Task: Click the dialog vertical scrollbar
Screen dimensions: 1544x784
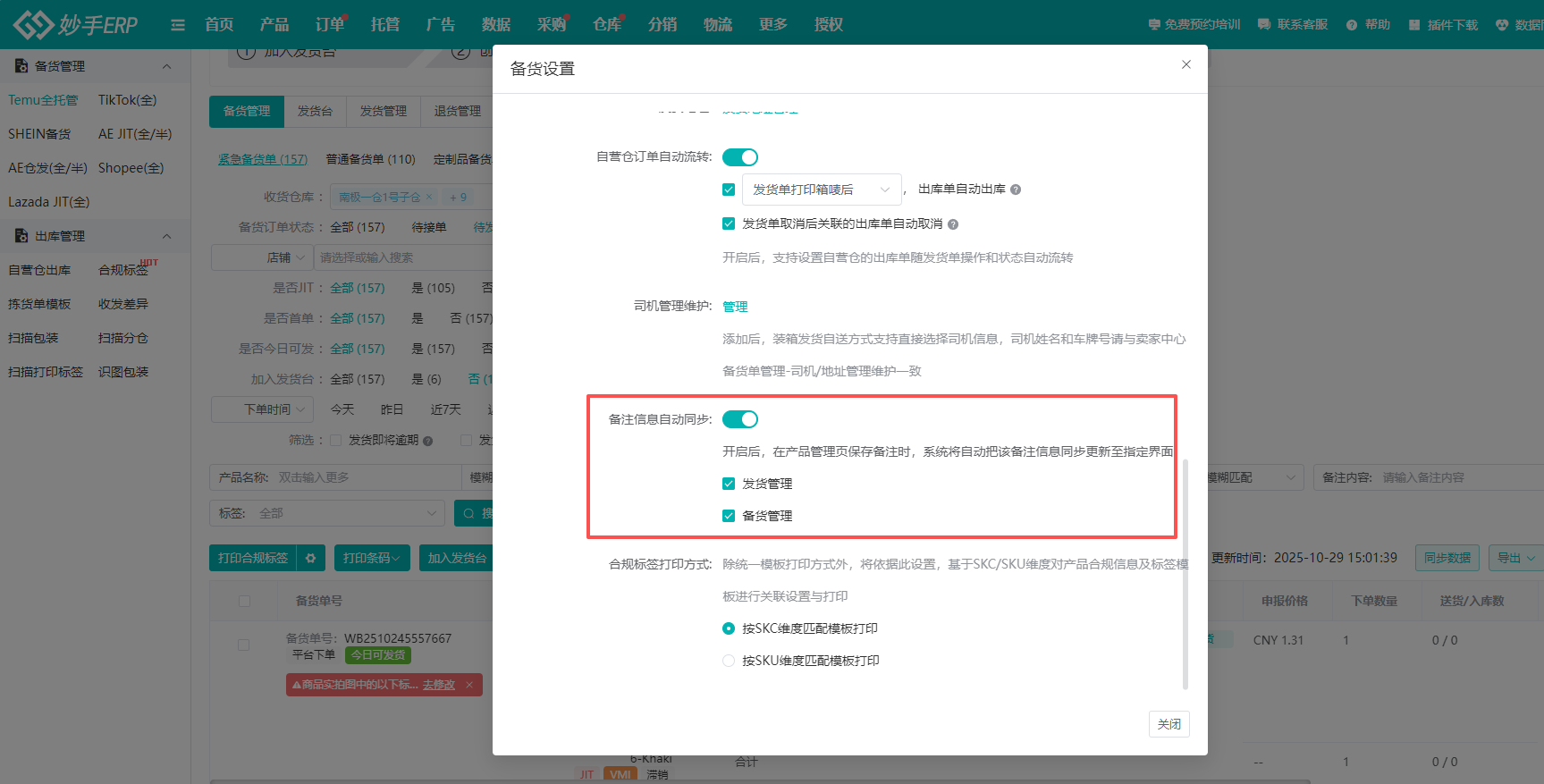Action: pos(1185,574)
